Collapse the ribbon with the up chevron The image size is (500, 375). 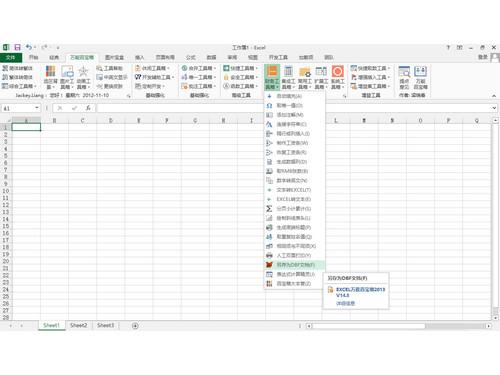click(494, 96)
